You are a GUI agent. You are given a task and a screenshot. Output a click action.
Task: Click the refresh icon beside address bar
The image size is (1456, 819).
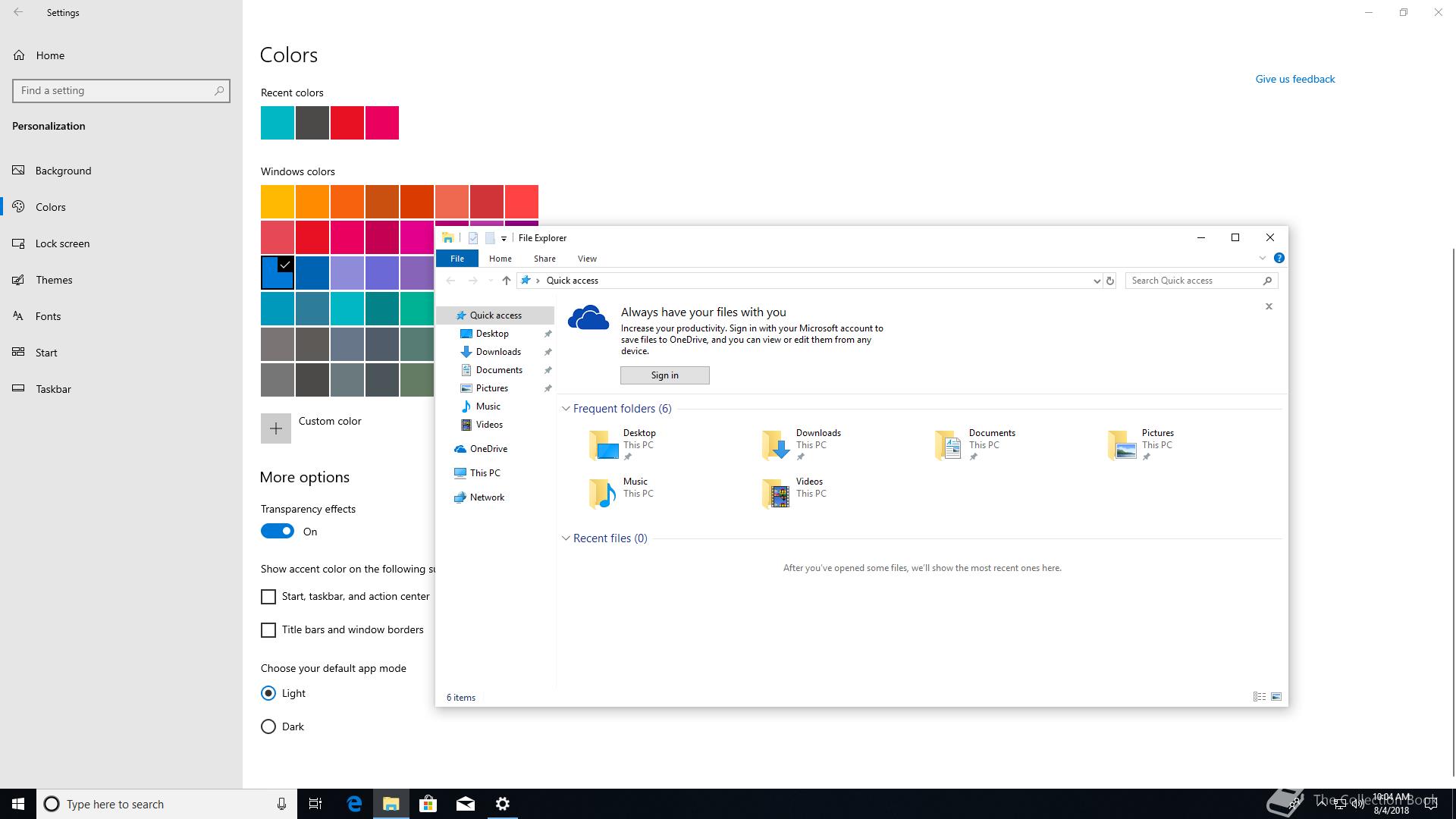[1109, 281]
